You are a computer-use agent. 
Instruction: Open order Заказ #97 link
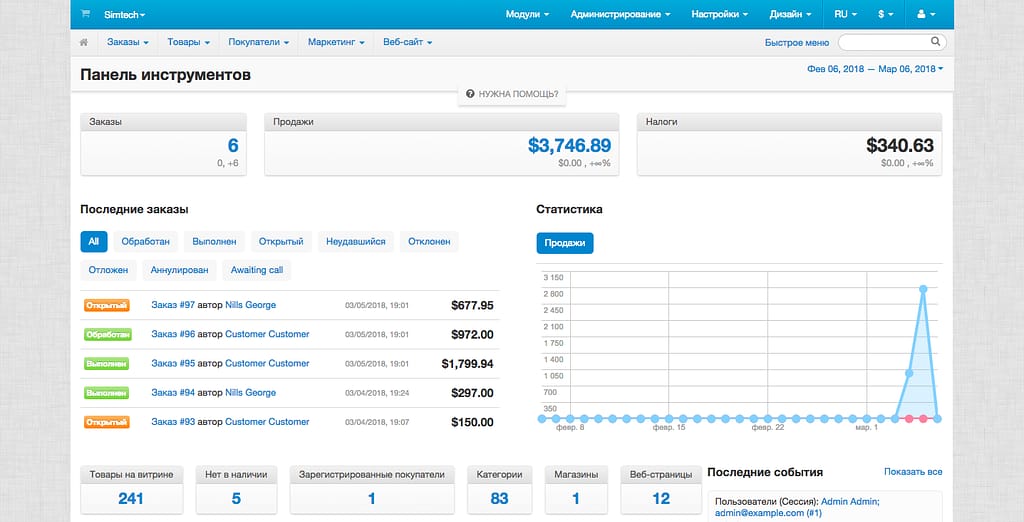coord(172,305)
